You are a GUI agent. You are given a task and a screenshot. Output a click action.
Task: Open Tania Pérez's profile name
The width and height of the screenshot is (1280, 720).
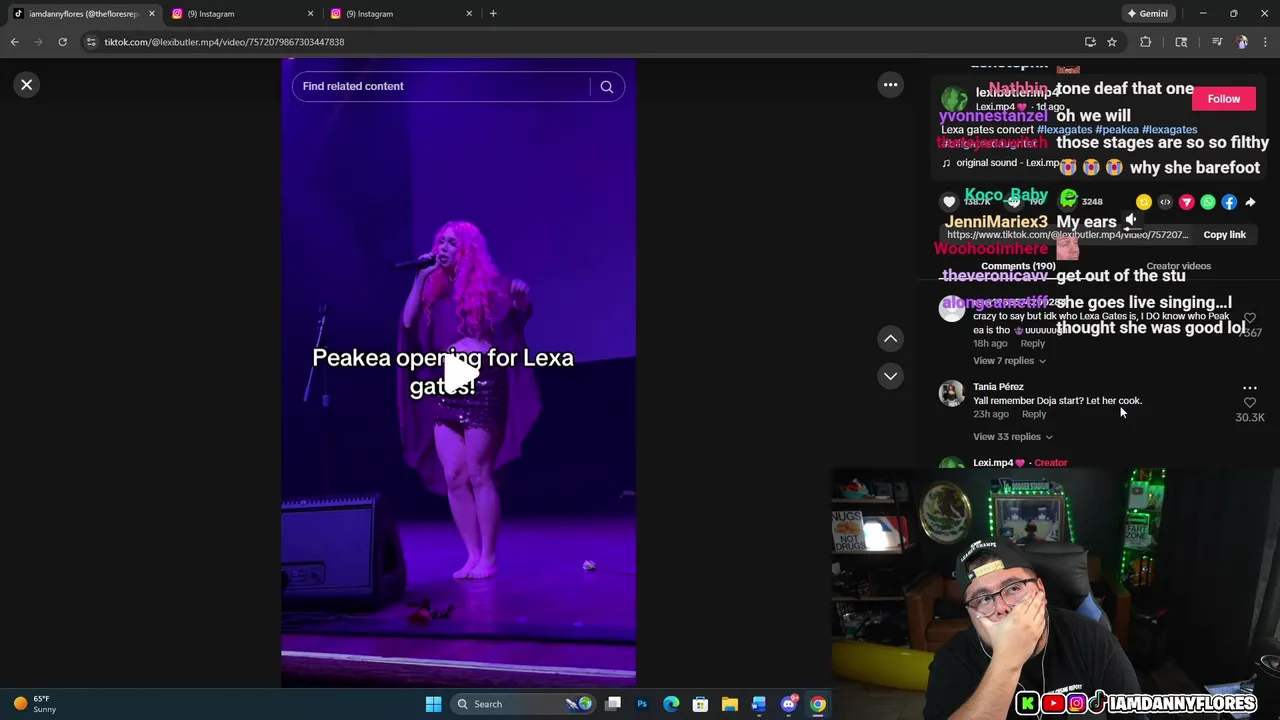(998, 387)
